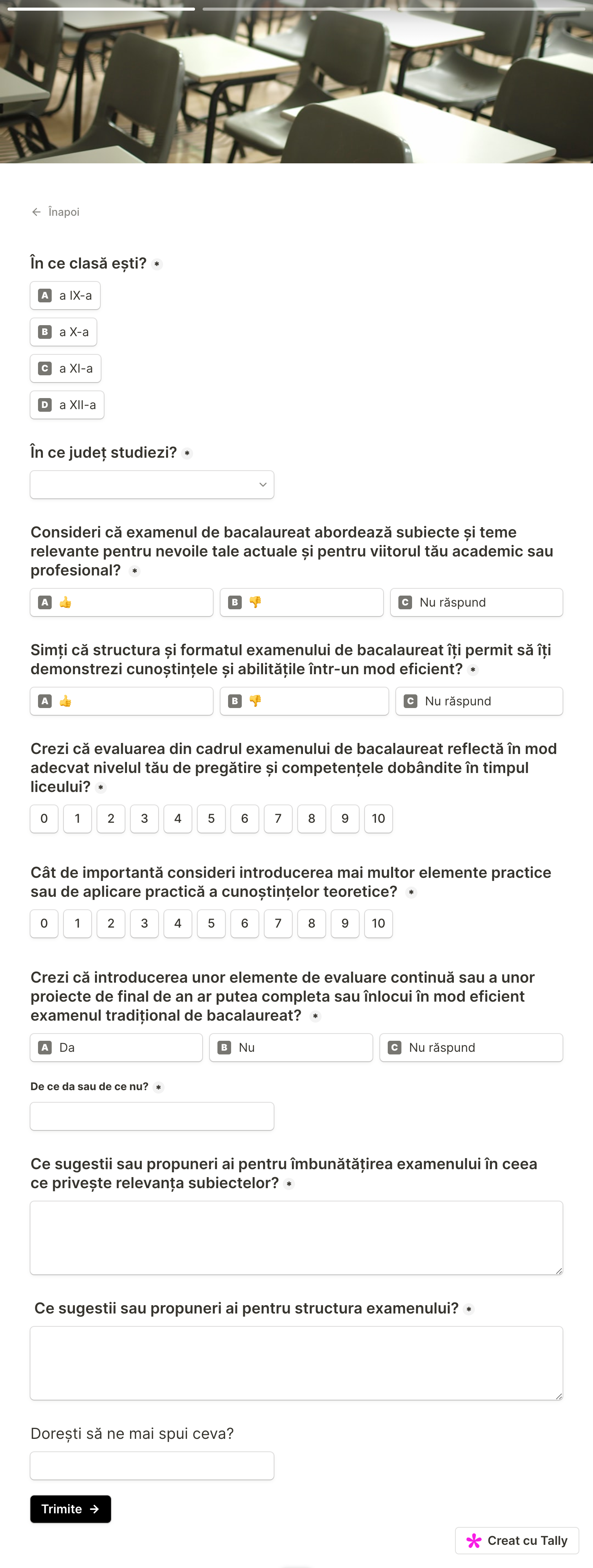
Task: Choose 'a XI-a' class option
Action: 65,368
